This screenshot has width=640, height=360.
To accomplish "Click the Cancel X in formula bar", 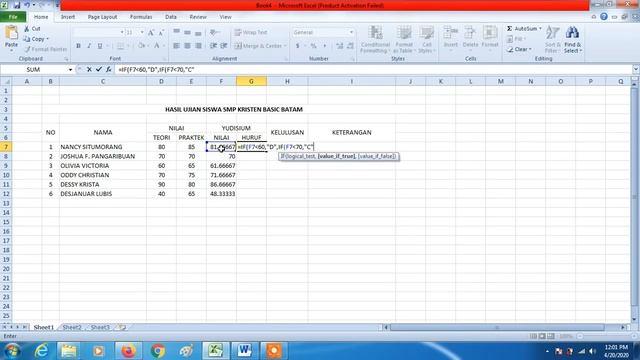I will tap(89, 69).
